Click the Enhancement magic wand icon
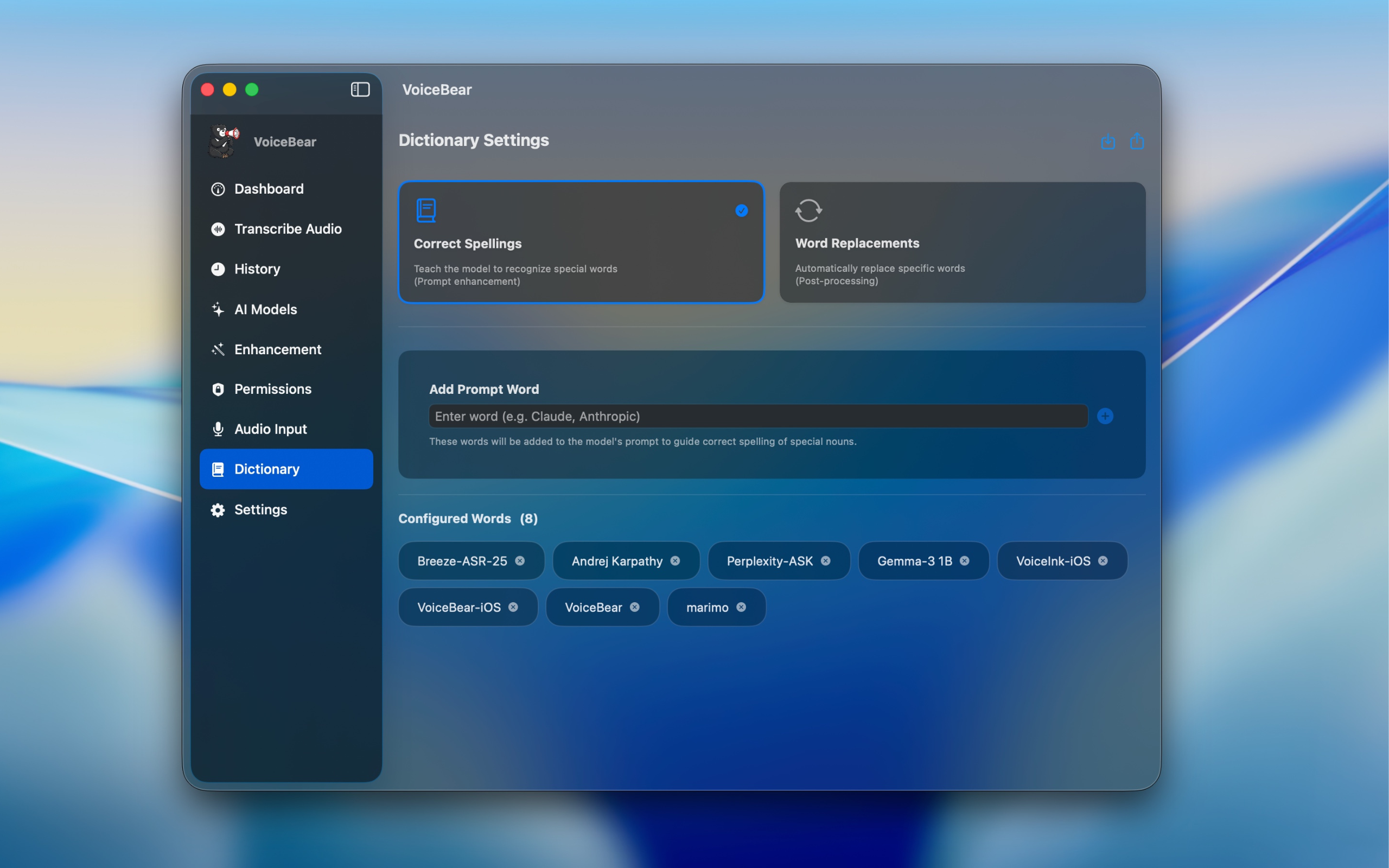Image resolution: width=1389 pixels, height=868 pixels. 218,349
